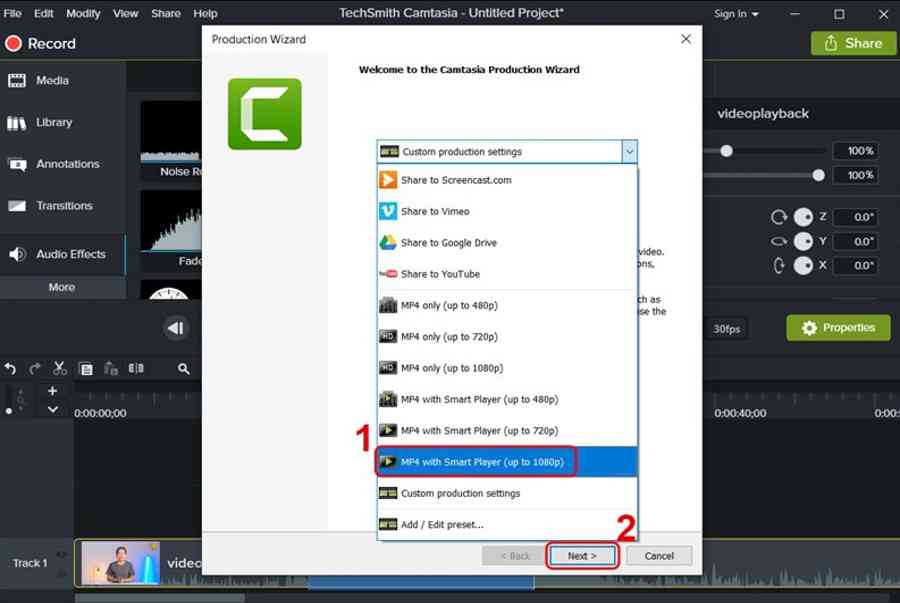Click the Next > button
The image size is (900, 603).
click(582, 556)
